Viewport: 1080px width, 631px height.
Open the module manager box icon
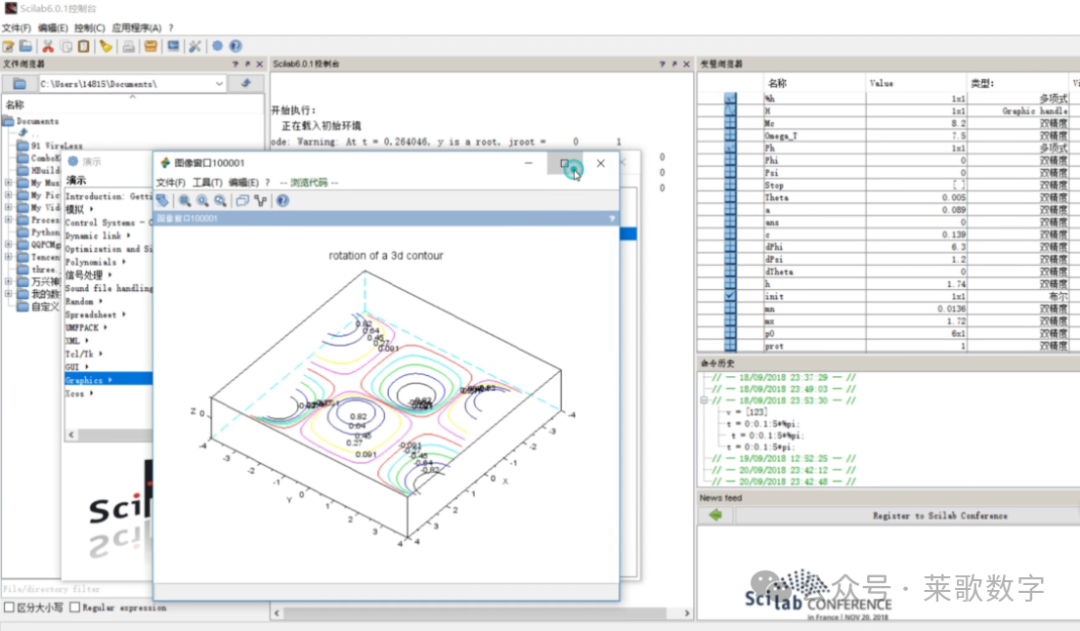click(150, 46)
